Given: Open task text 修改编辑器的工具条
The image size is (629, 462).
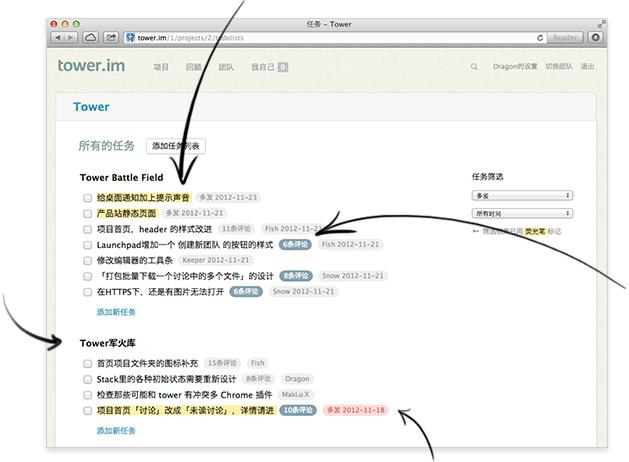Looking at the screenshot, I should click(134, 260).
